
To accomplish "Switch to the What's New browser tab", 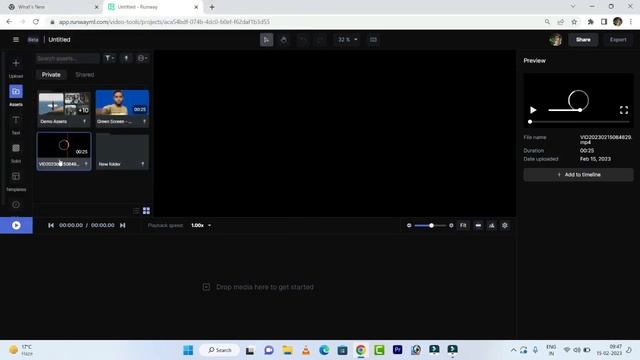I will pyautogui.click(x=54, y=7).
